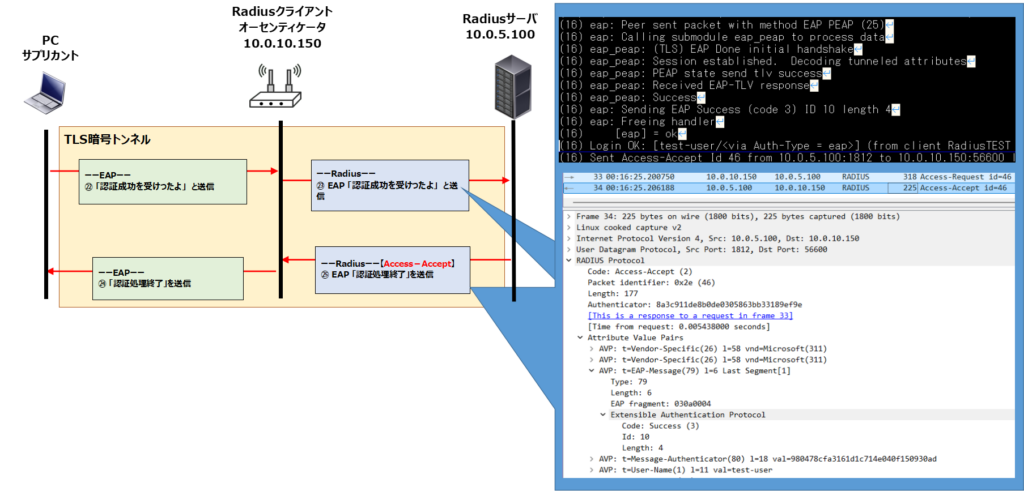Screen dimensions: 1024x491
Task: Click the TLS暗号トンネル label
Action: pos(107,140)
